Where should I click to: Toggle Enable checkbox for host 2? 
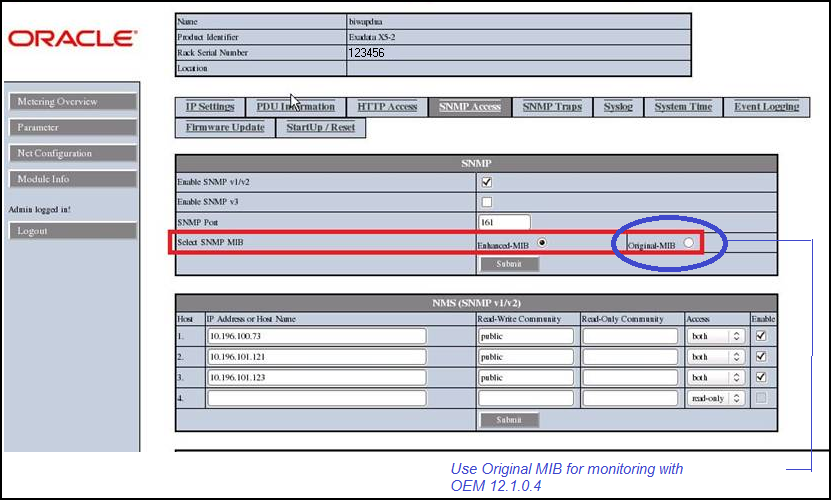click(x=761, y=356)
